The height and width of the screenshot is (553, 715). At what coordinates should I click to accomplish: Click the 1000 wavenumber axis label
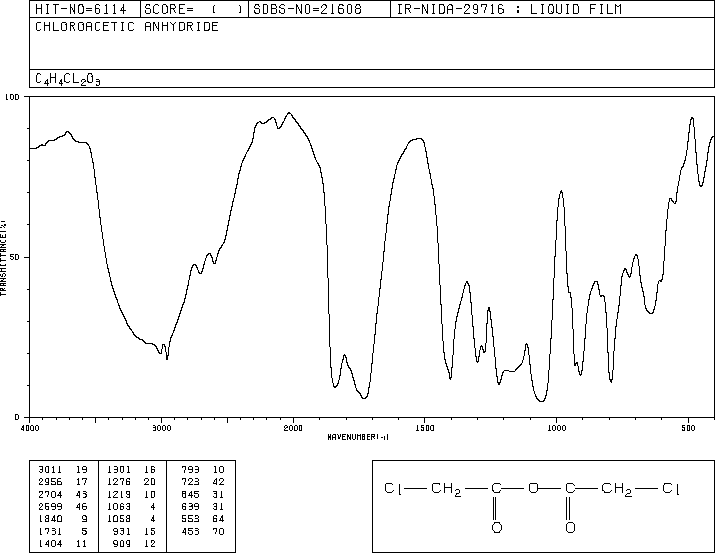(x=556, y=428)
